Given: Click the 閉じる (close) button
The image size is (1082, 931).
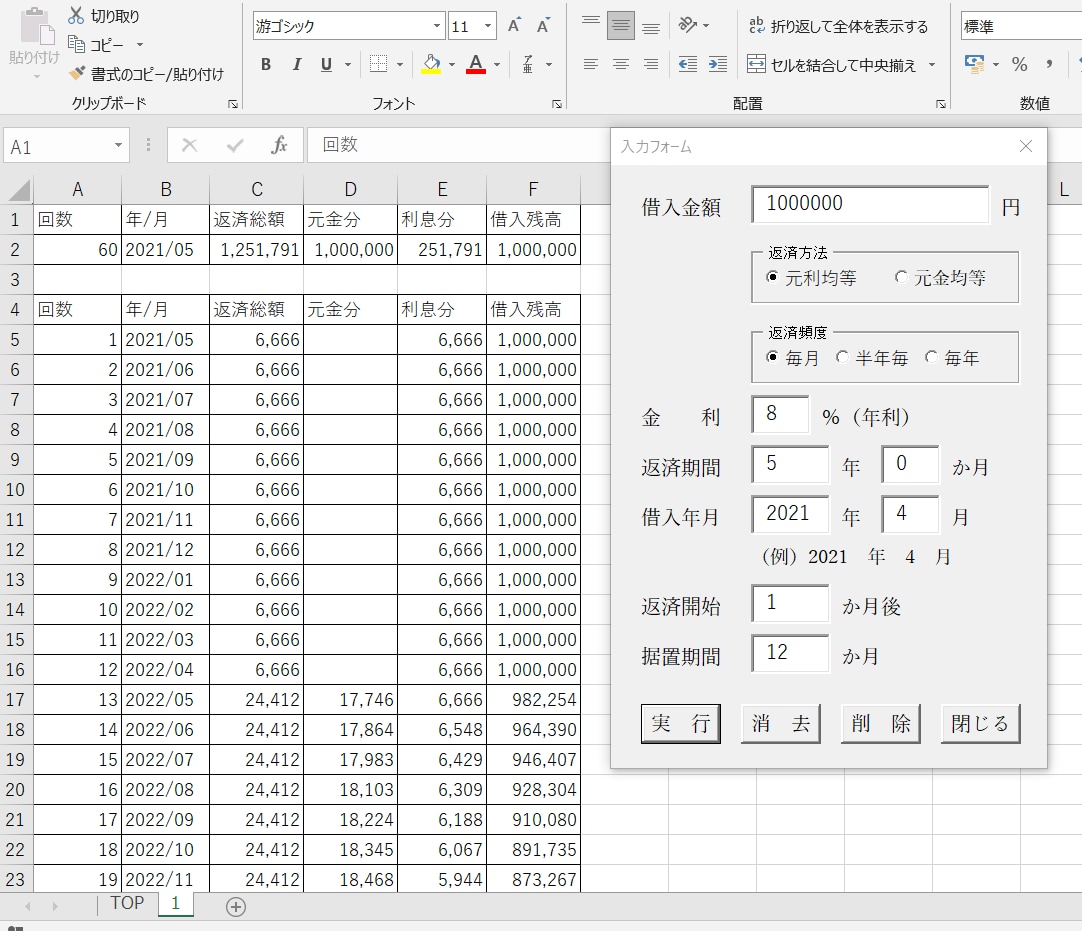Looking at the screenshot, I should click(x=981, y=723).
